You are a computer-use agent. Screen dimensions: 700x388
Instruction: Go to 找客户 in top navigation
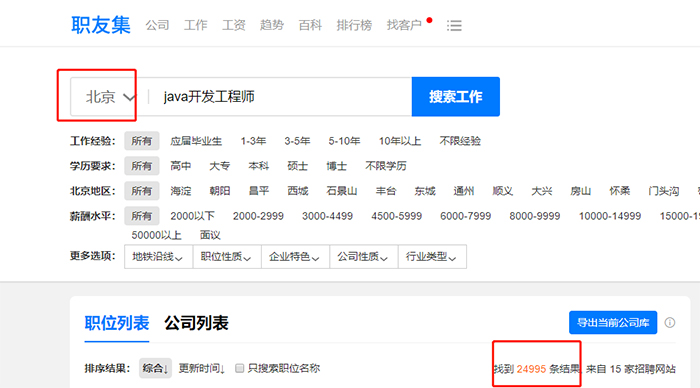(404, 25)
